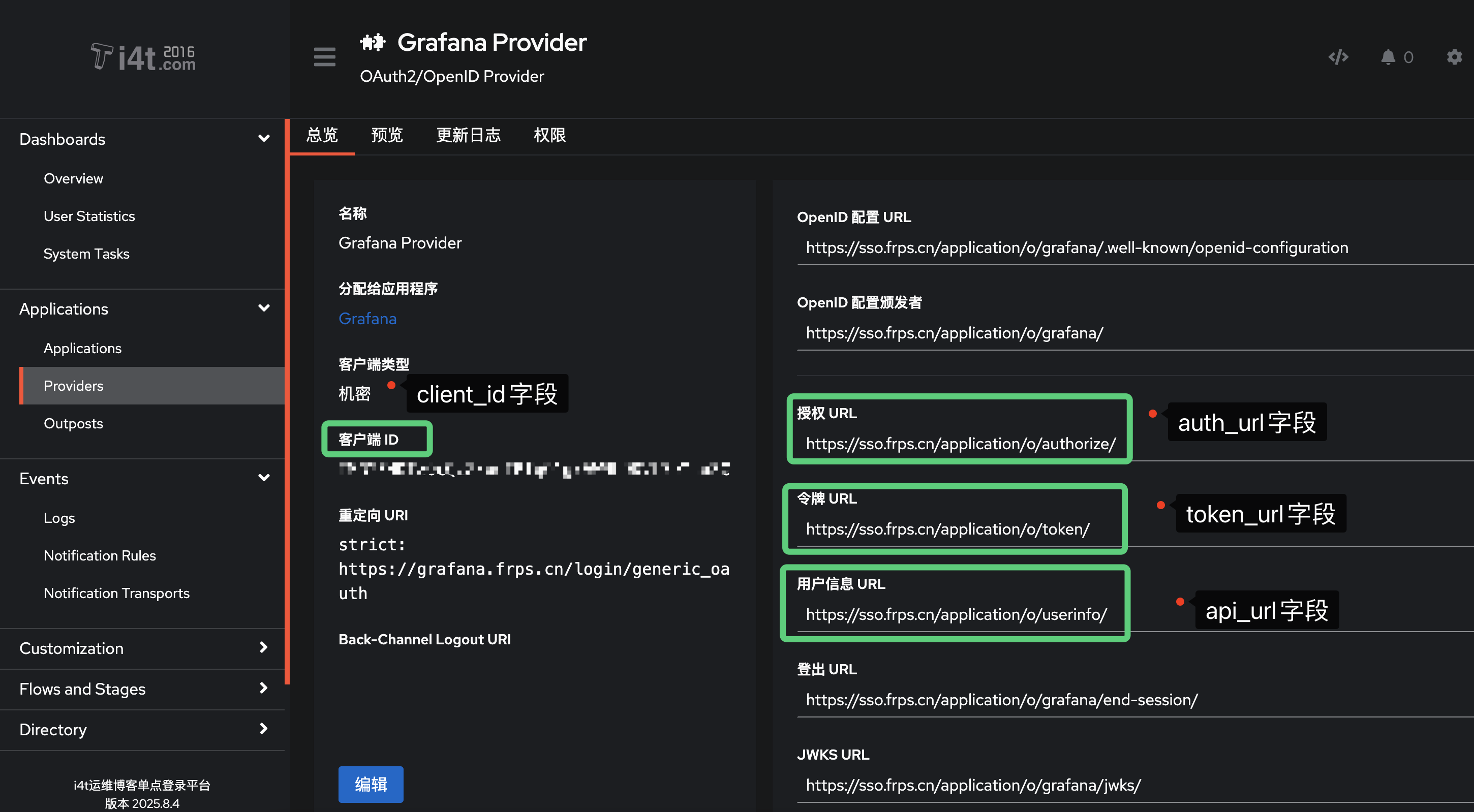Collapse the Dashboards section

pos(264,138)
